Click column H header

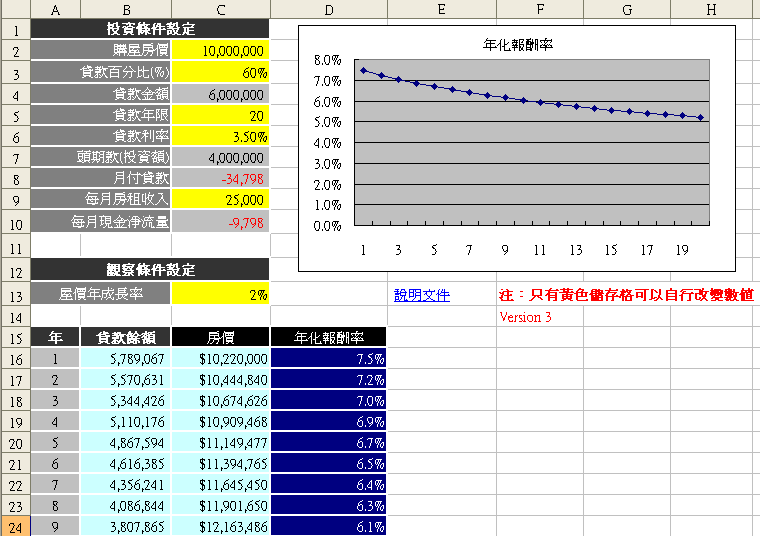click(711, 9)
